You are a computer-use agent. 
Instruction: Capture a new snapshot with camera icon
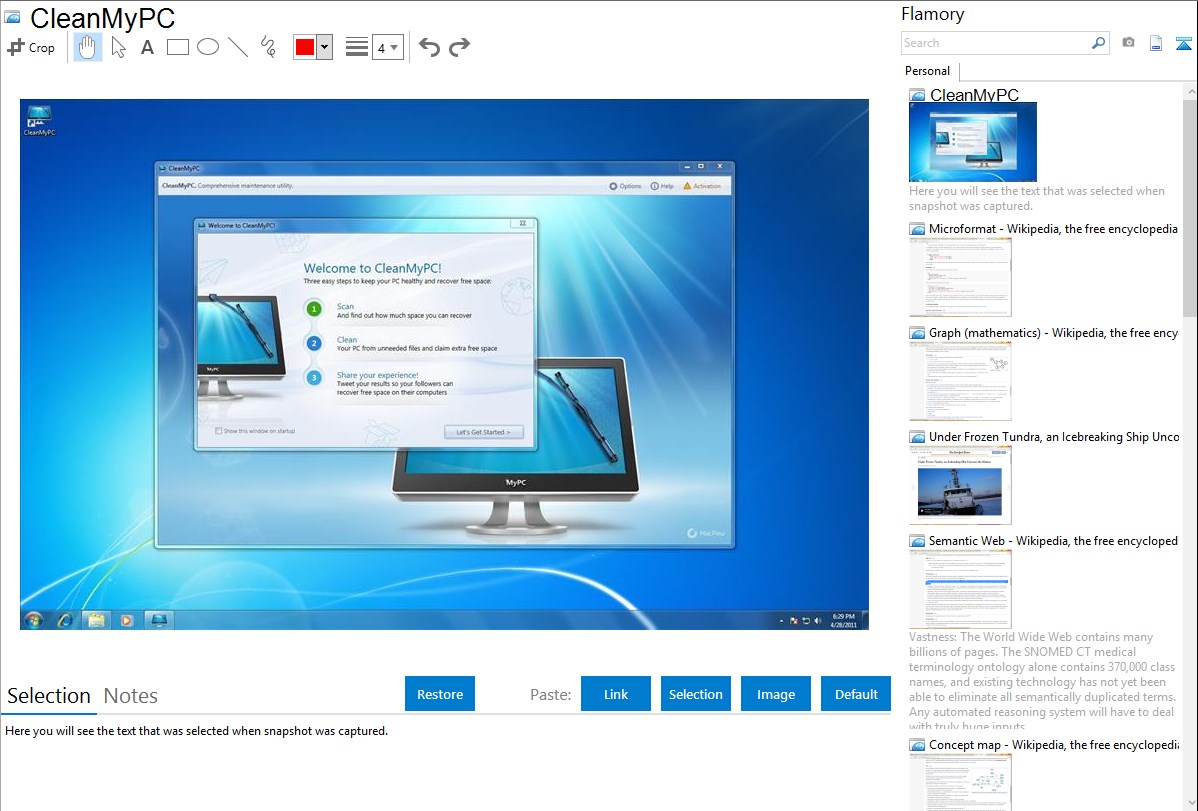[x=1128, y=43]
